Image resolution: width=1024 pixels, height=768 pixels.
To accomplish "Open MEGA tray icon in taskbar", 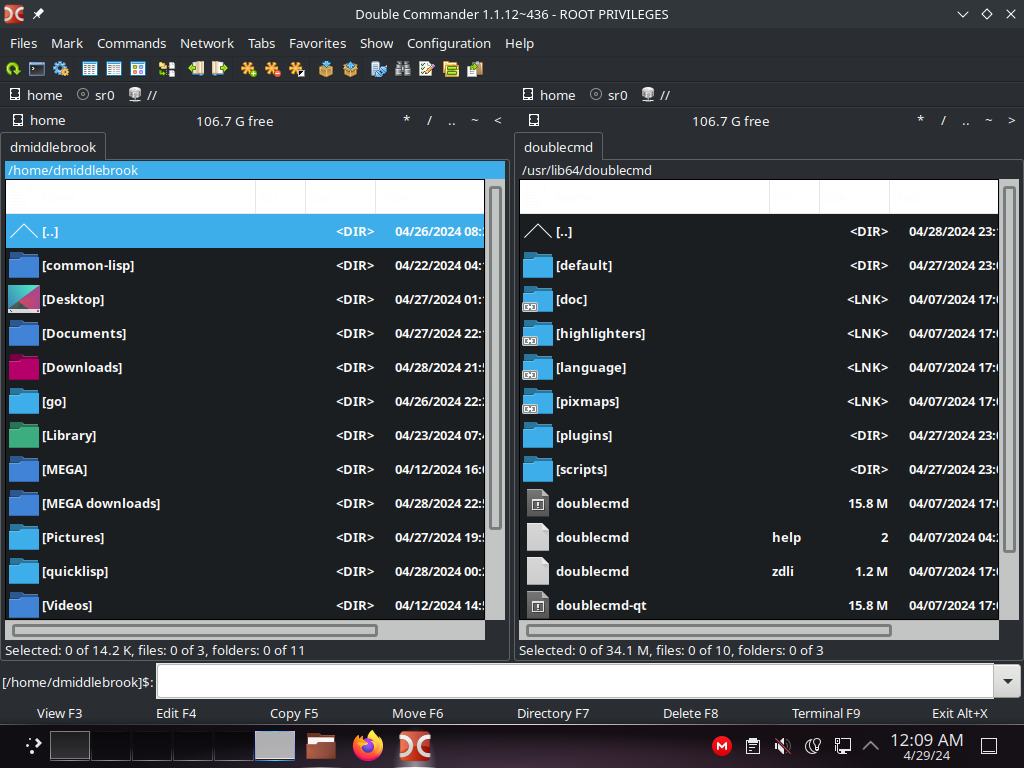I will (x=722, y=746).
